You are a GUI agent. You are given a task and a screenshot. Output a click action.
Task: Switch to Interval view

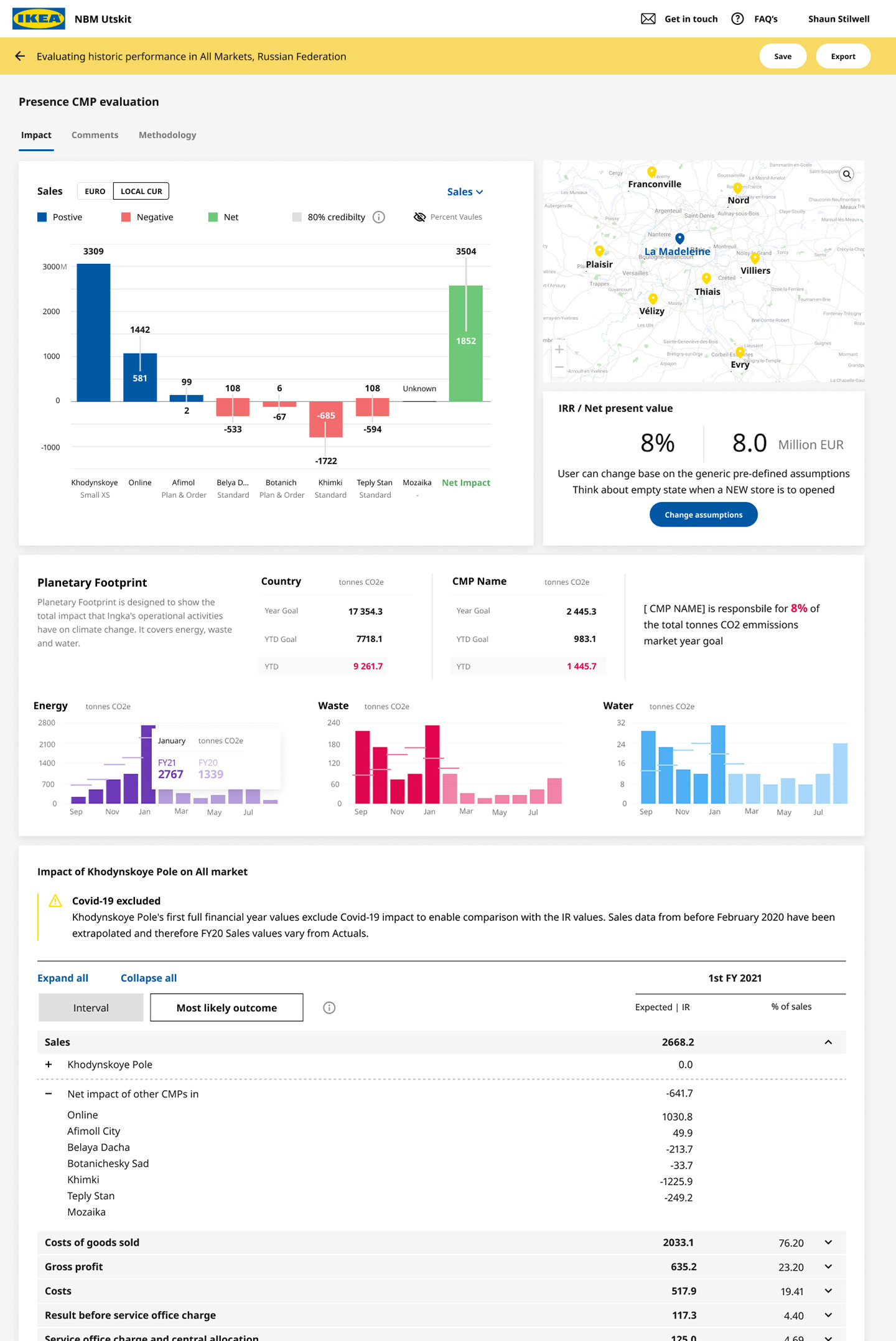point(91,1007)
